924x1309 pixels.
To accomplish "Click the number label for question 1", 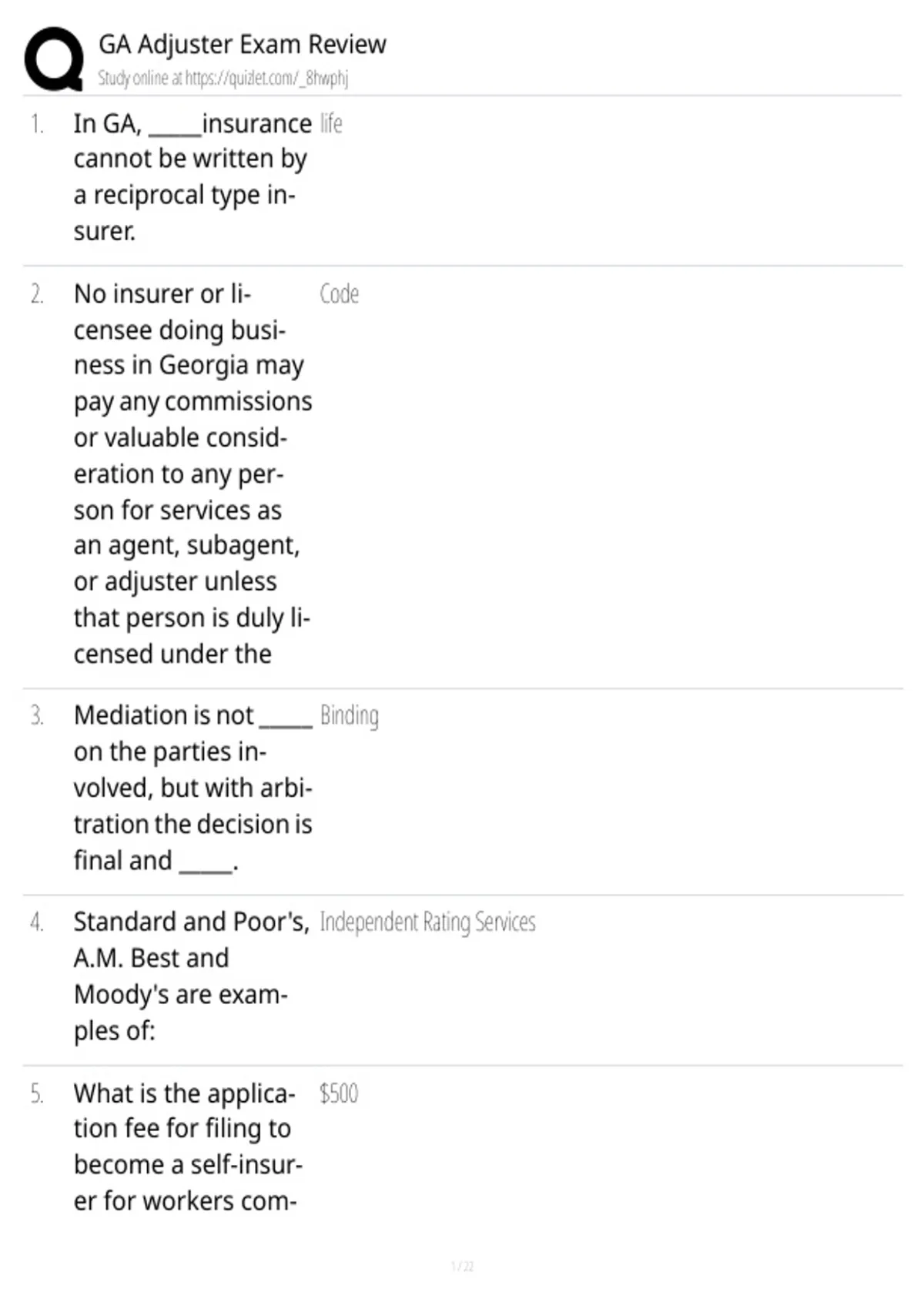I will click(x=37, y=124).
